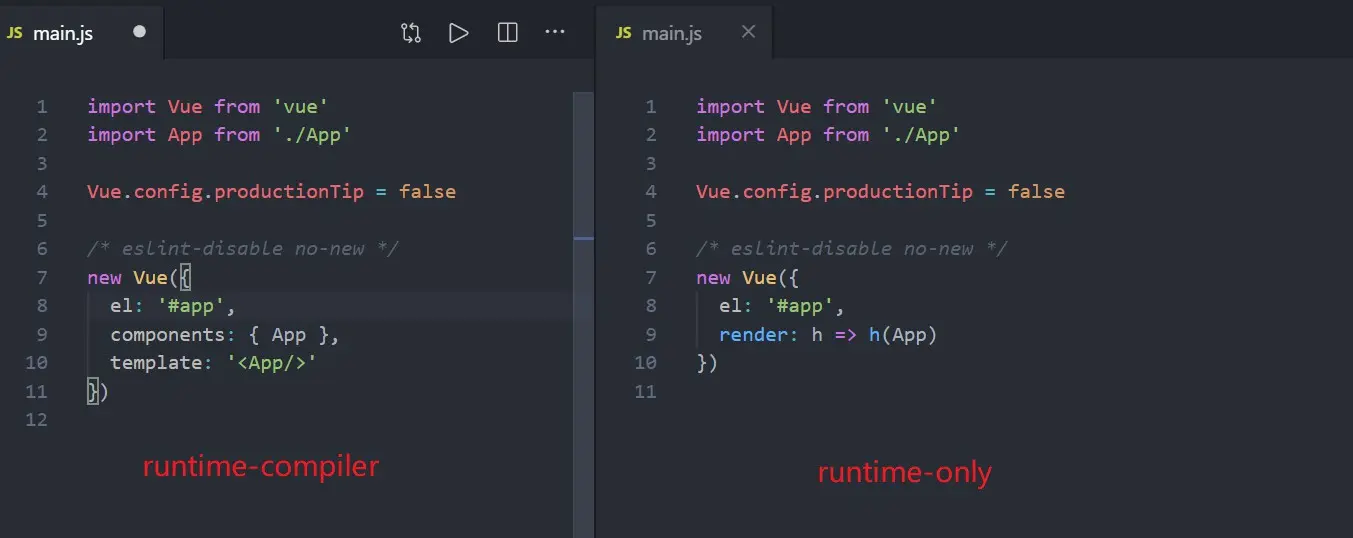Split the editor with split icon
The height and width of the screenshot is (538, 1353).
click(x=508, y=33)
